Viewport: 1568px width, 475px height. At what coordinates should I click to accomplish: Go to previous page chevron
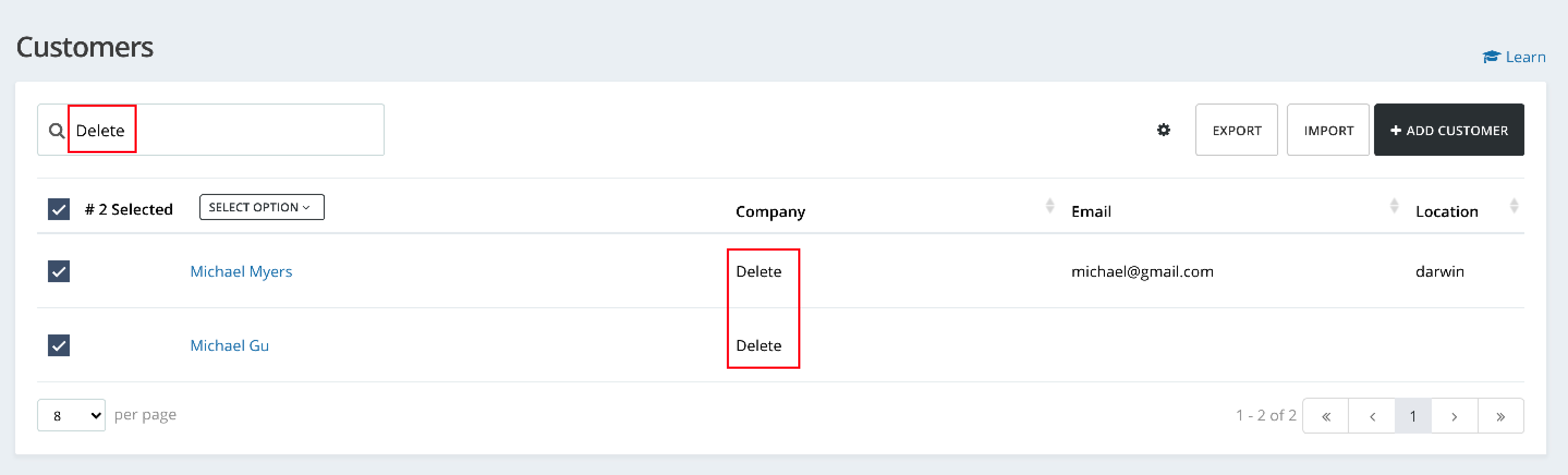coord(1372,416)
